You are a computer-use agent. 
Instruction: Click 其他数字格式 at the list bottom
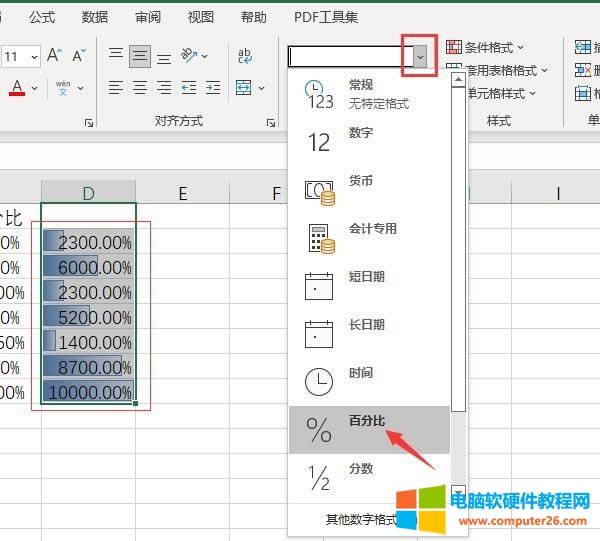(361, 519)
